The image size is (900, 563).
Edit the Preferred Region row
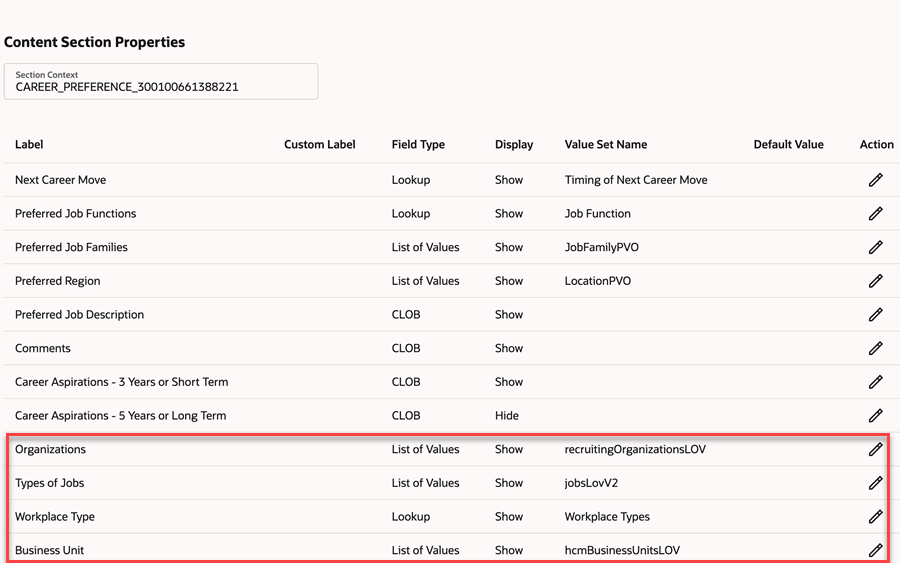875,281
